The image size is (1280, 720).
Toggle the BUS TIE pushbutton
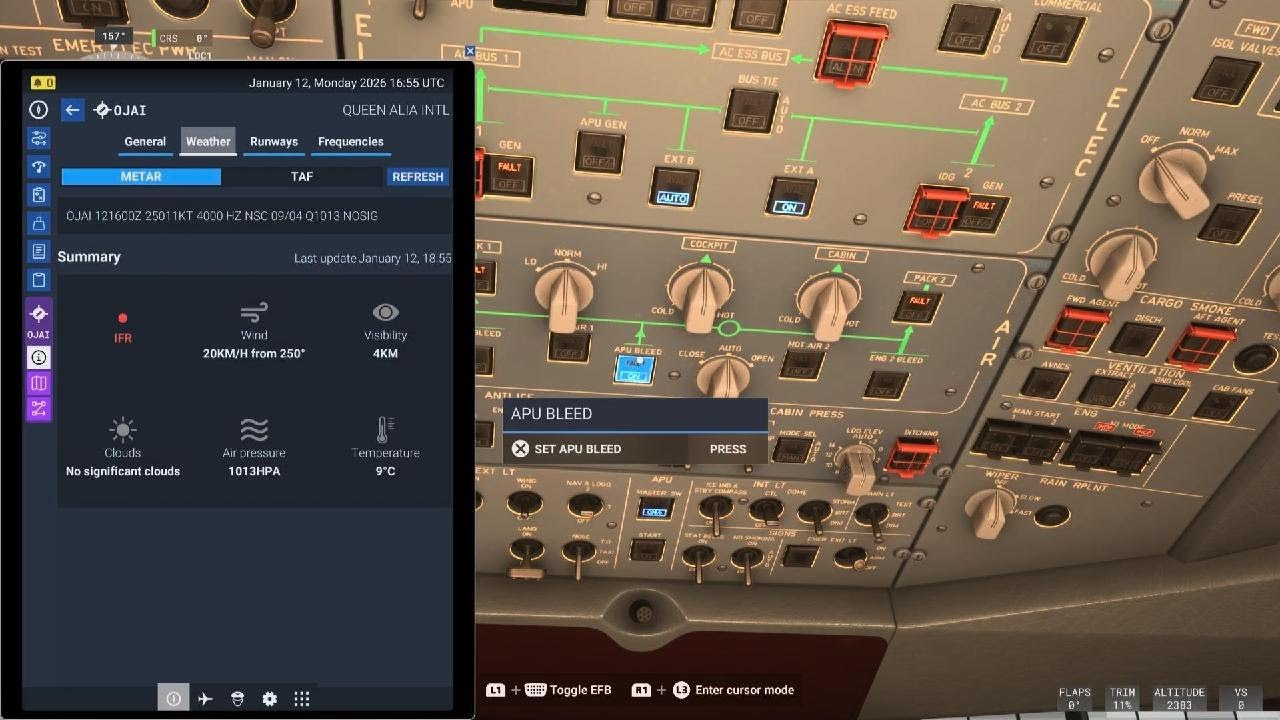point(751,110)
